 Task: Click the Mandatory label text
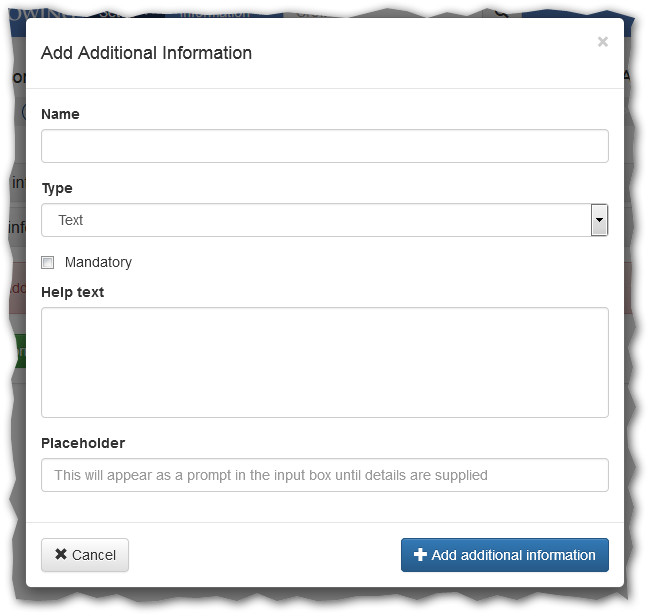[x=98, y=262]
